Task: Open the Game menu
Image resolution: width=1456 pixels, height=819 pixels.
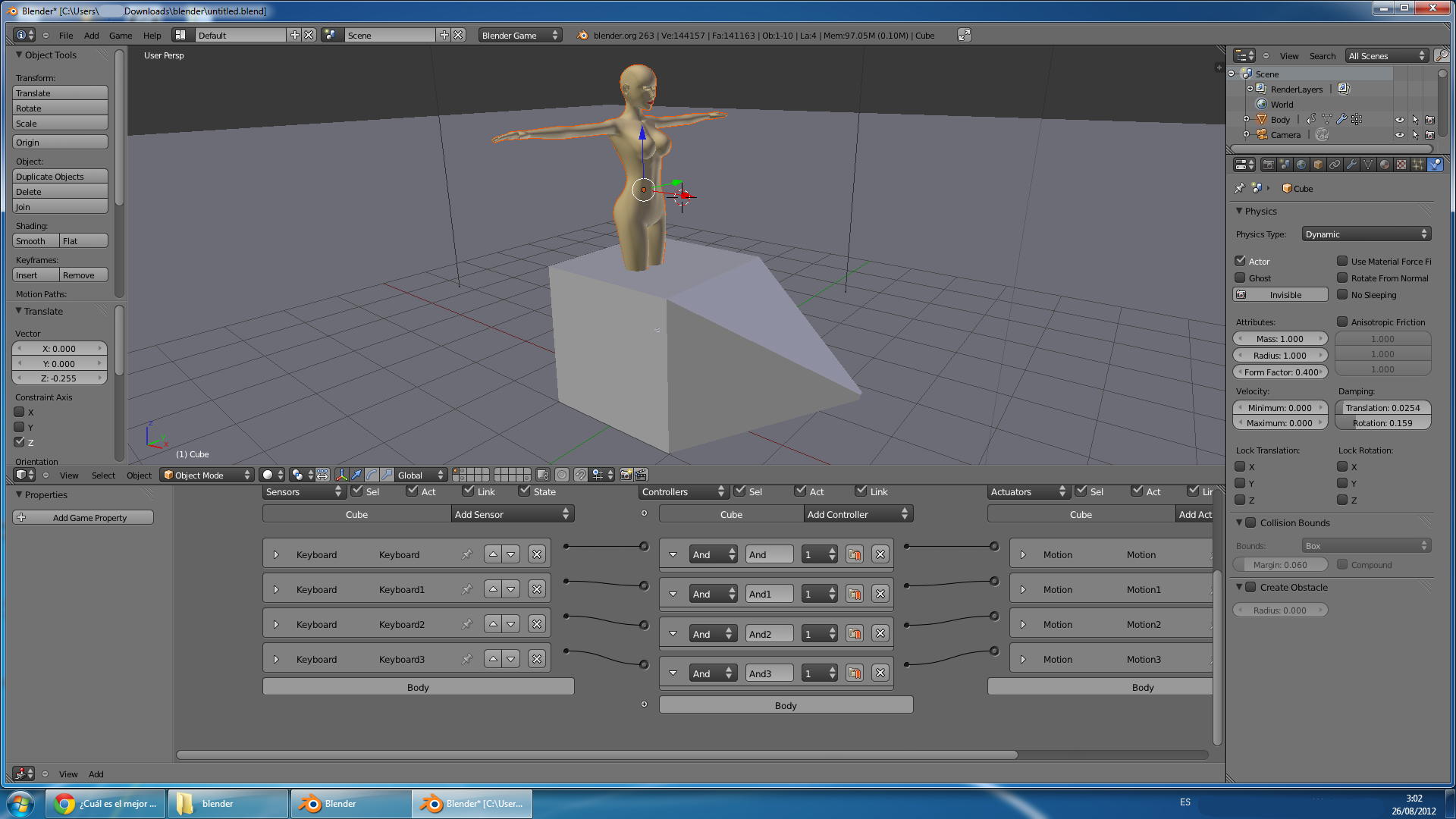Action: tap(120, 36)
